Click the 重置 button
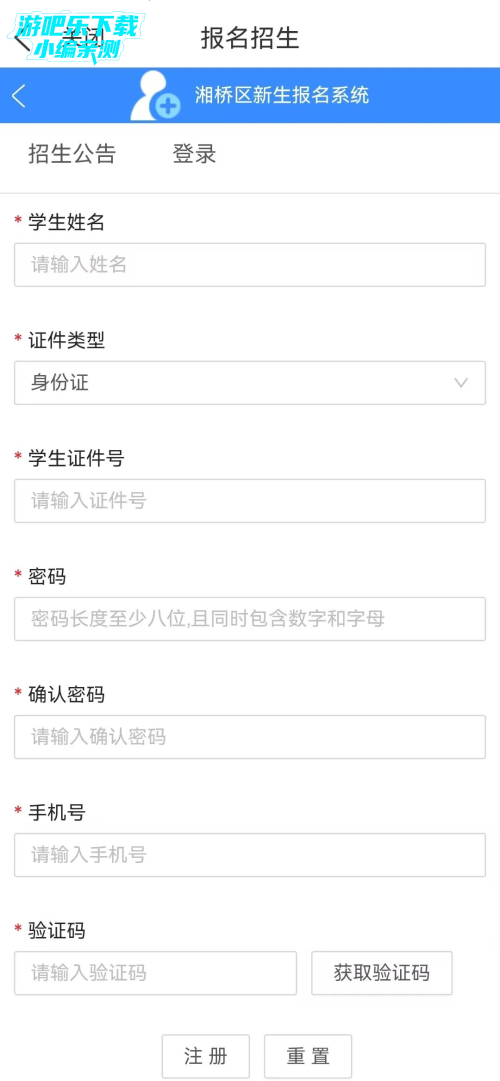This screenshot has height=1081, width=500. pyautogui.click(x=308, y=1055)
